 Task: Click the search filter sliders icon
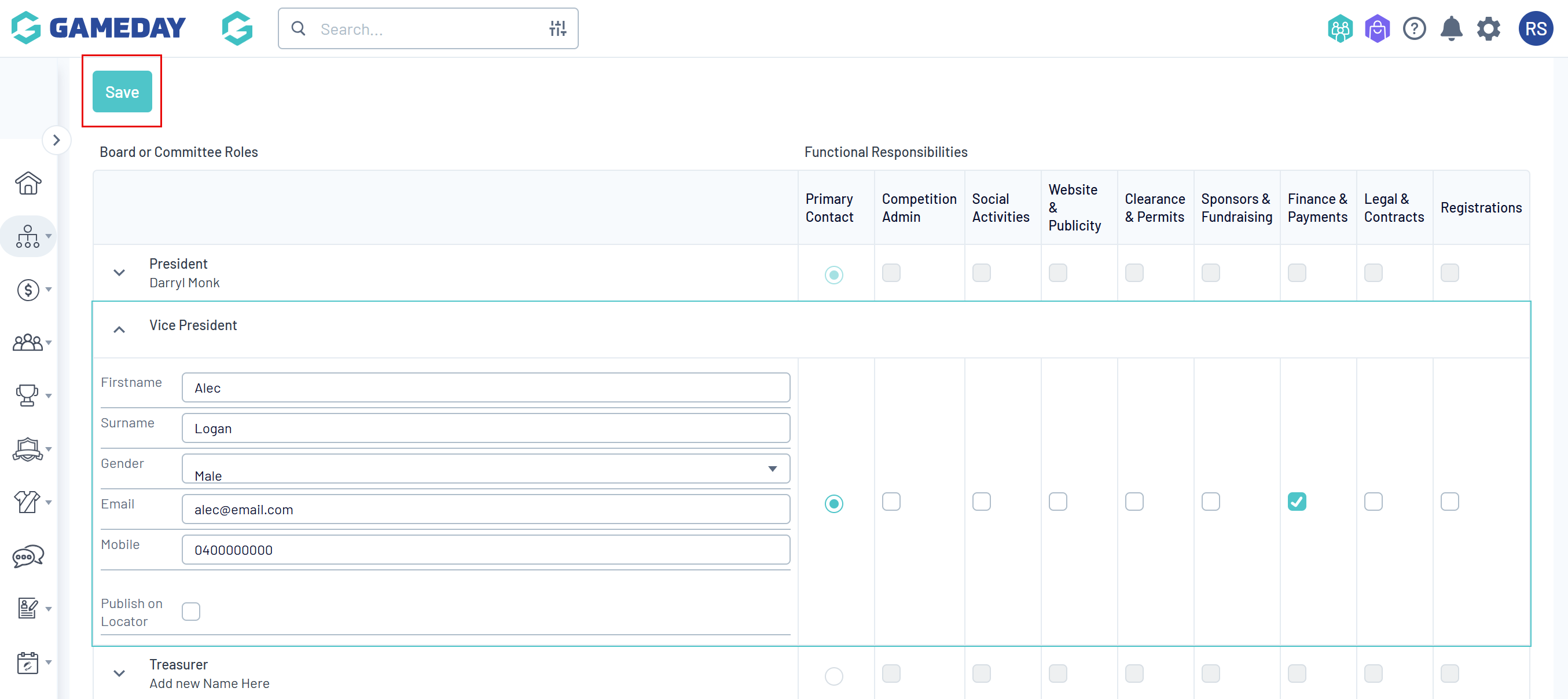pyautogui.click(x=557, y=28)
